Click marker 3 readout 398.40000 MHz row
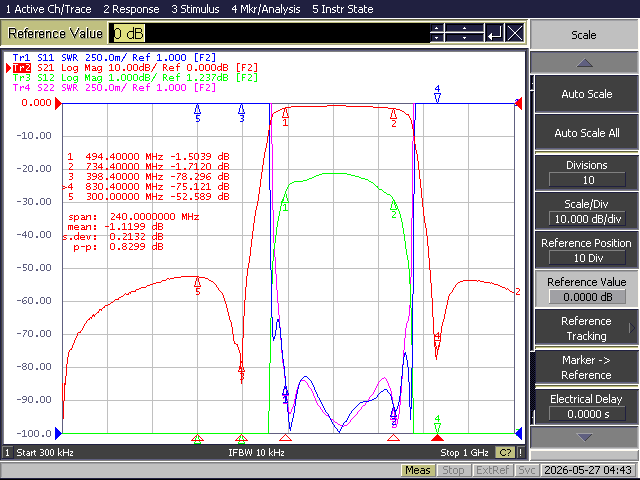This screenshot has height=480, width=640. tap(148, 176)
